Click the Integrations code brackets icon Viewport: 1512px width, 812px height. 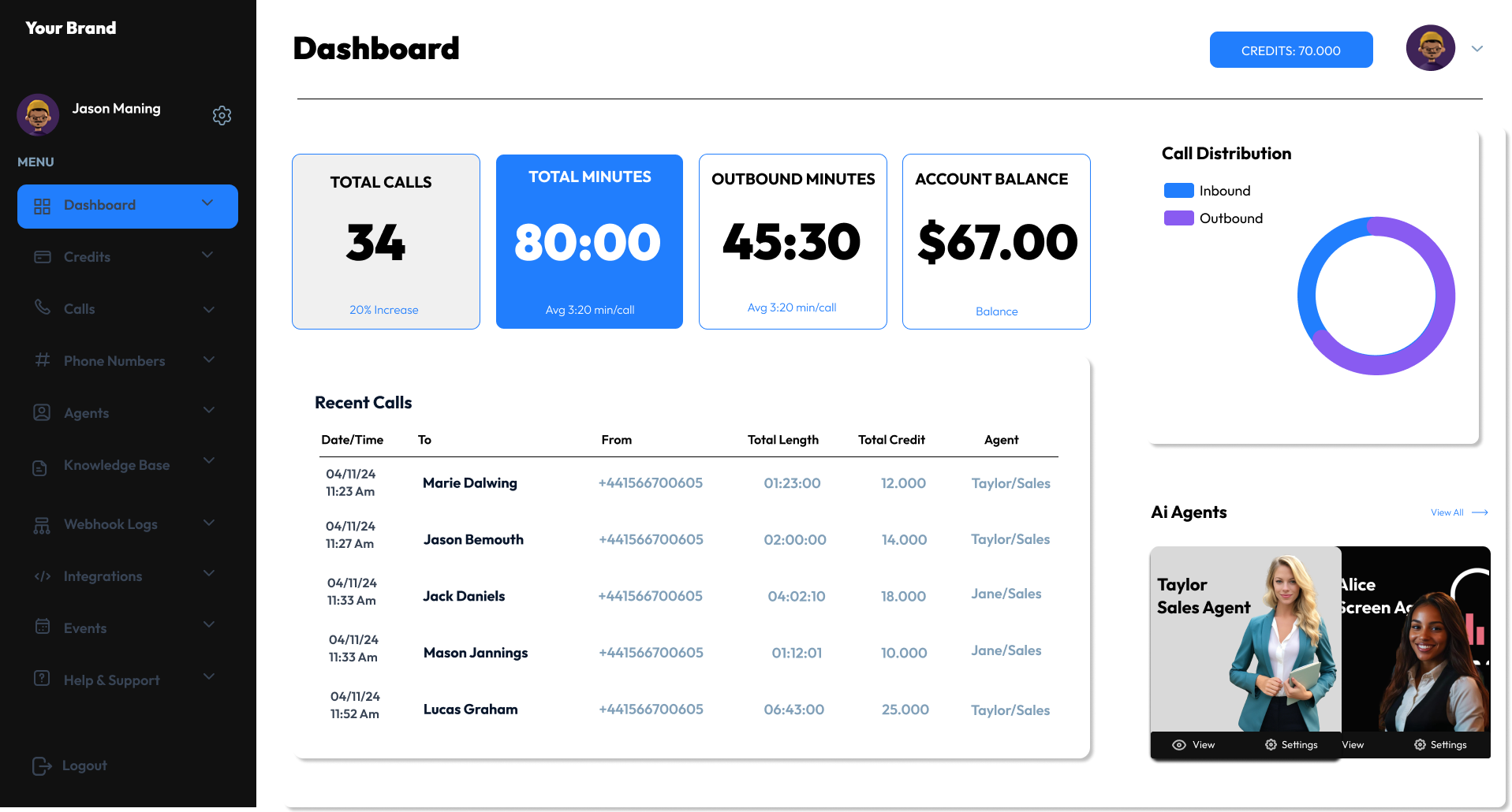point(43,576)
